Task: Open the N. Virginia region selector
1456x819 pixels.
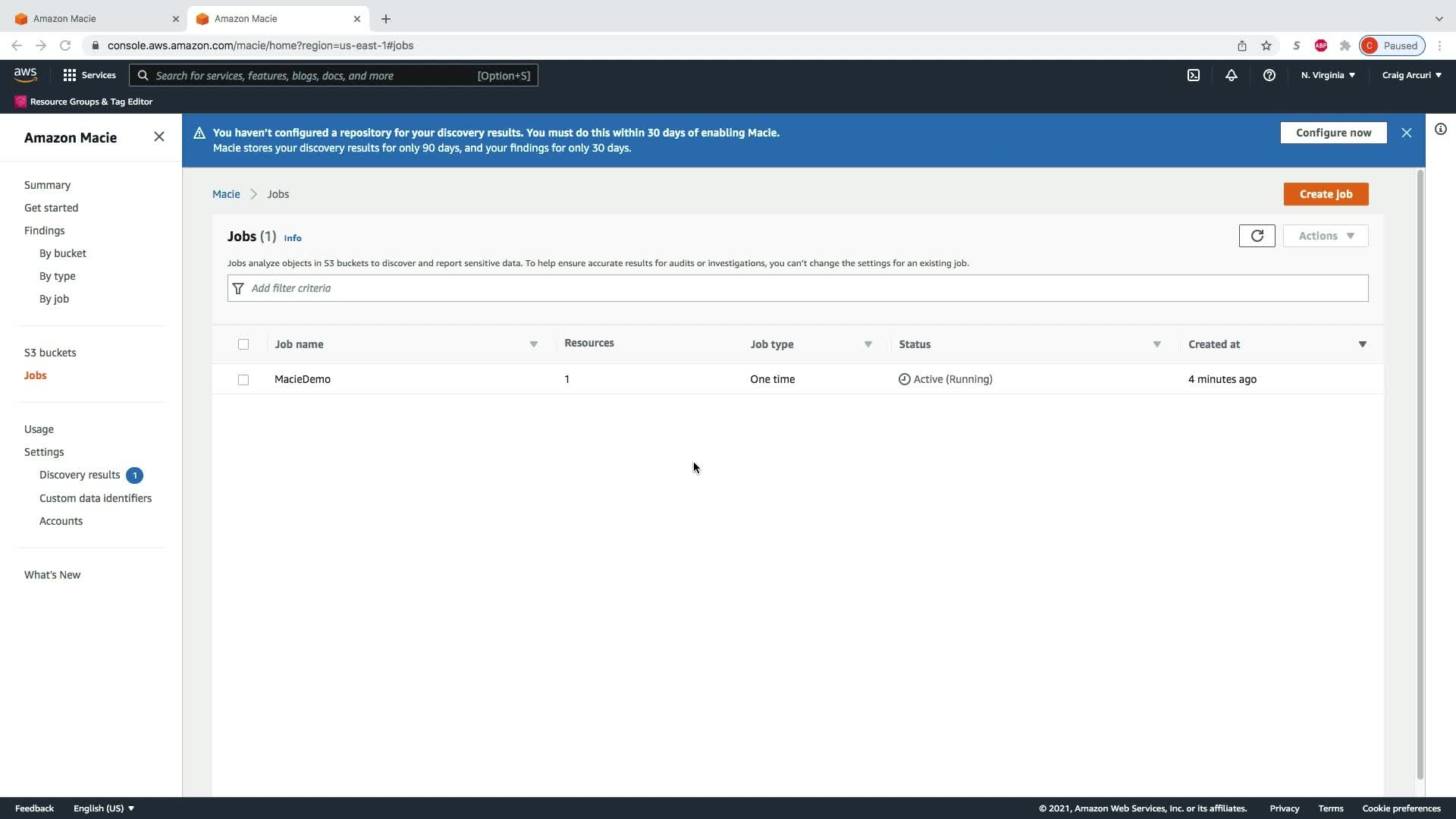Action: (x=1327, y=75)
